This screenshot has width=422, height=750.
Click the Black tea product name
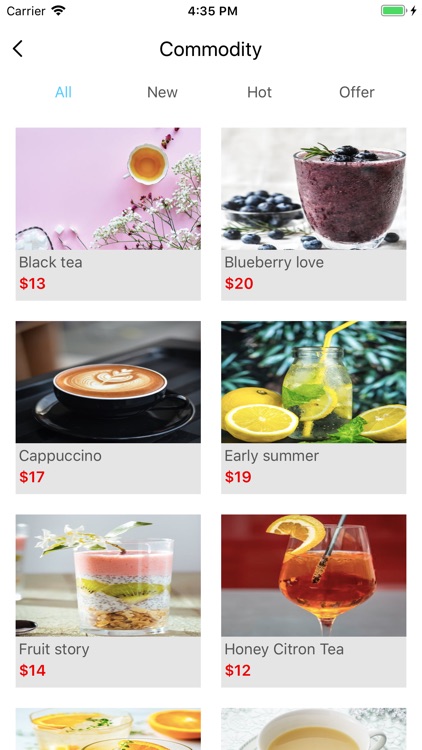click(x=51, y=262)
